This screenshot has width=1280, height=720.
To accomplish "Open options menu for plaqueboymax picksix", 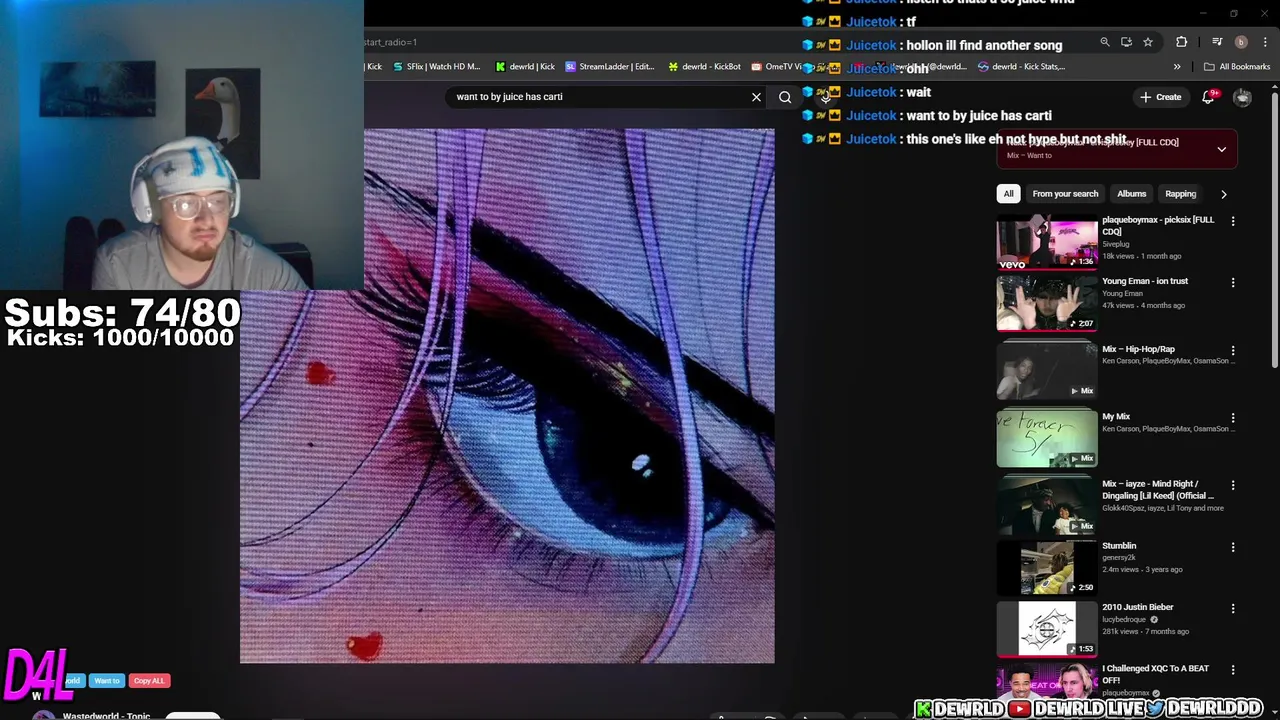I will (x=1233, y=221).
